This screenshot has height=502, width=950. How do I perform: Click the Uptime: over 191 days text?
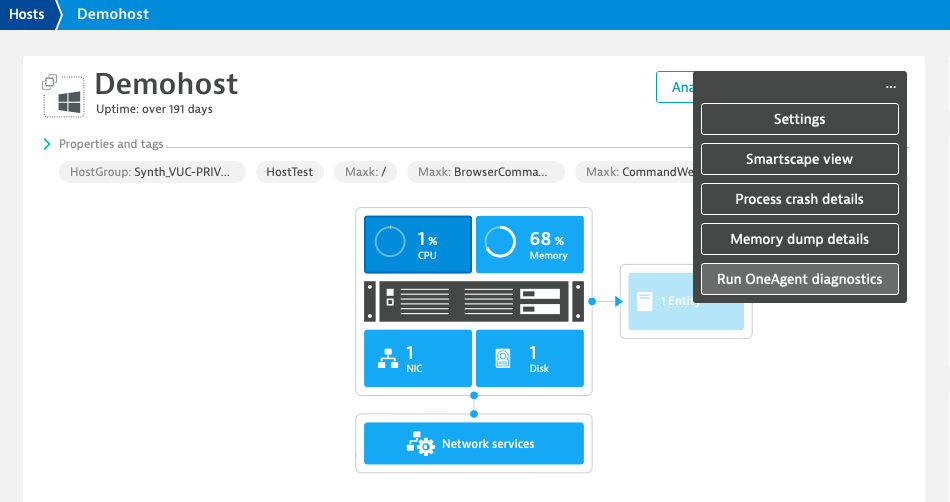[x=154, y=109]
